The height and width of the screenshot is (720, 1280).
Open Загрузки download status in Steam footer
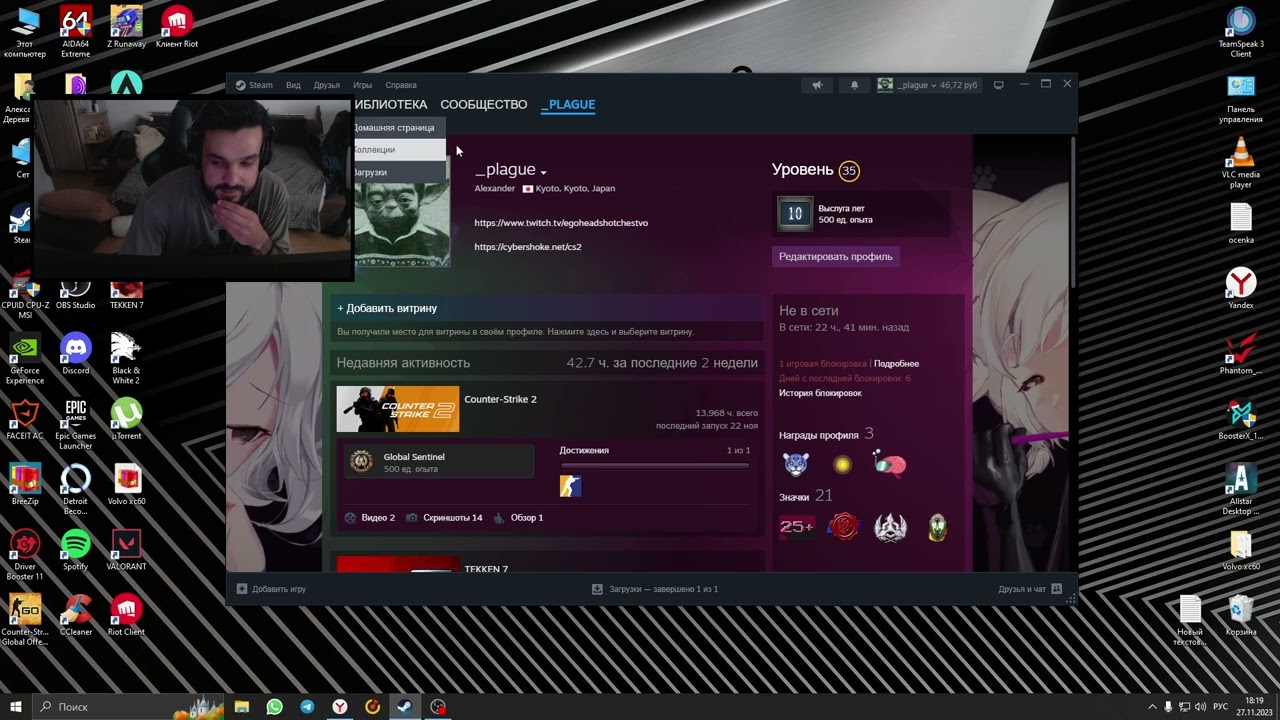coord(655,589)
